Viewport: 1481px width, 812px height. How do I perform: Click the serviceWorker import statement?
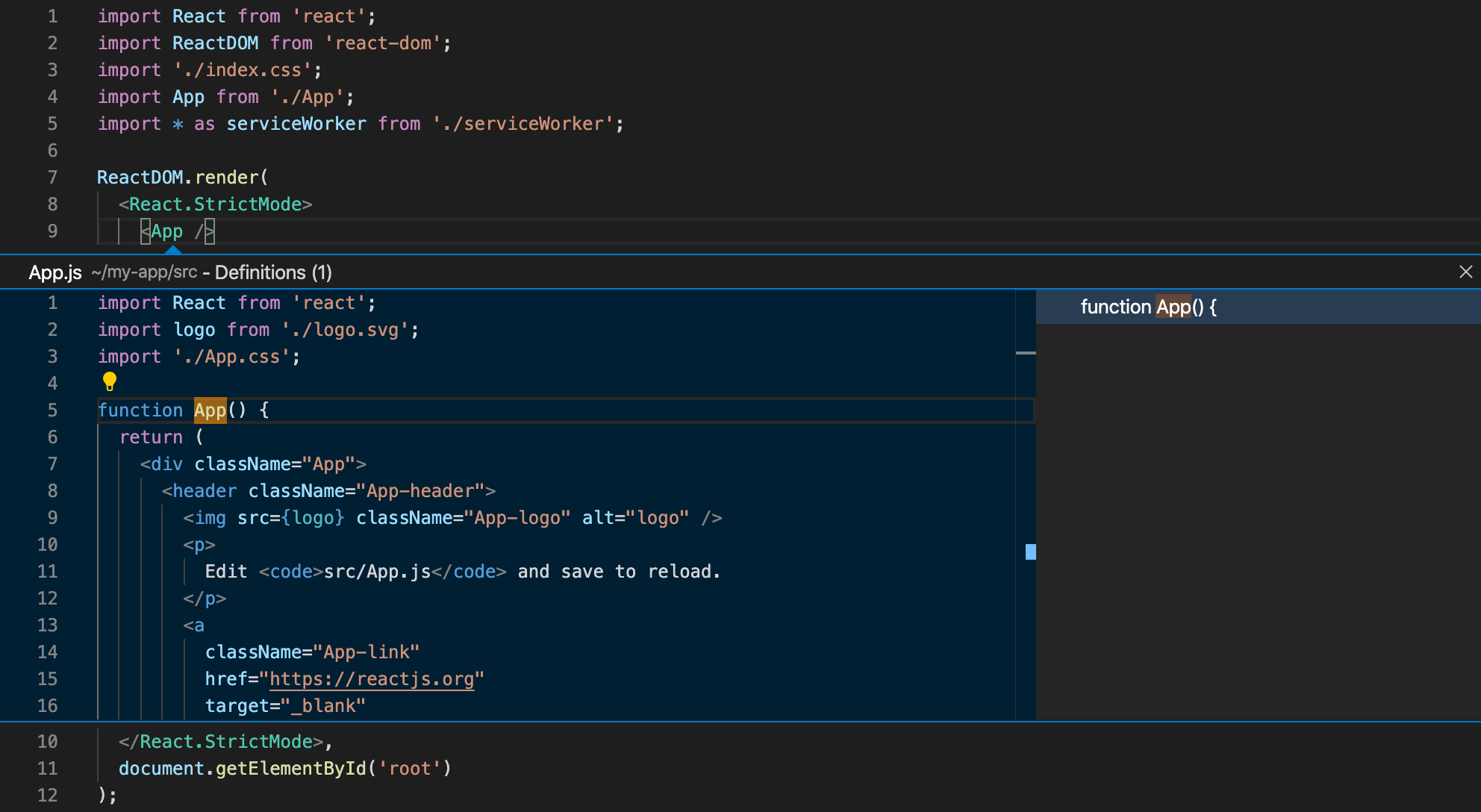coord(296,123)
